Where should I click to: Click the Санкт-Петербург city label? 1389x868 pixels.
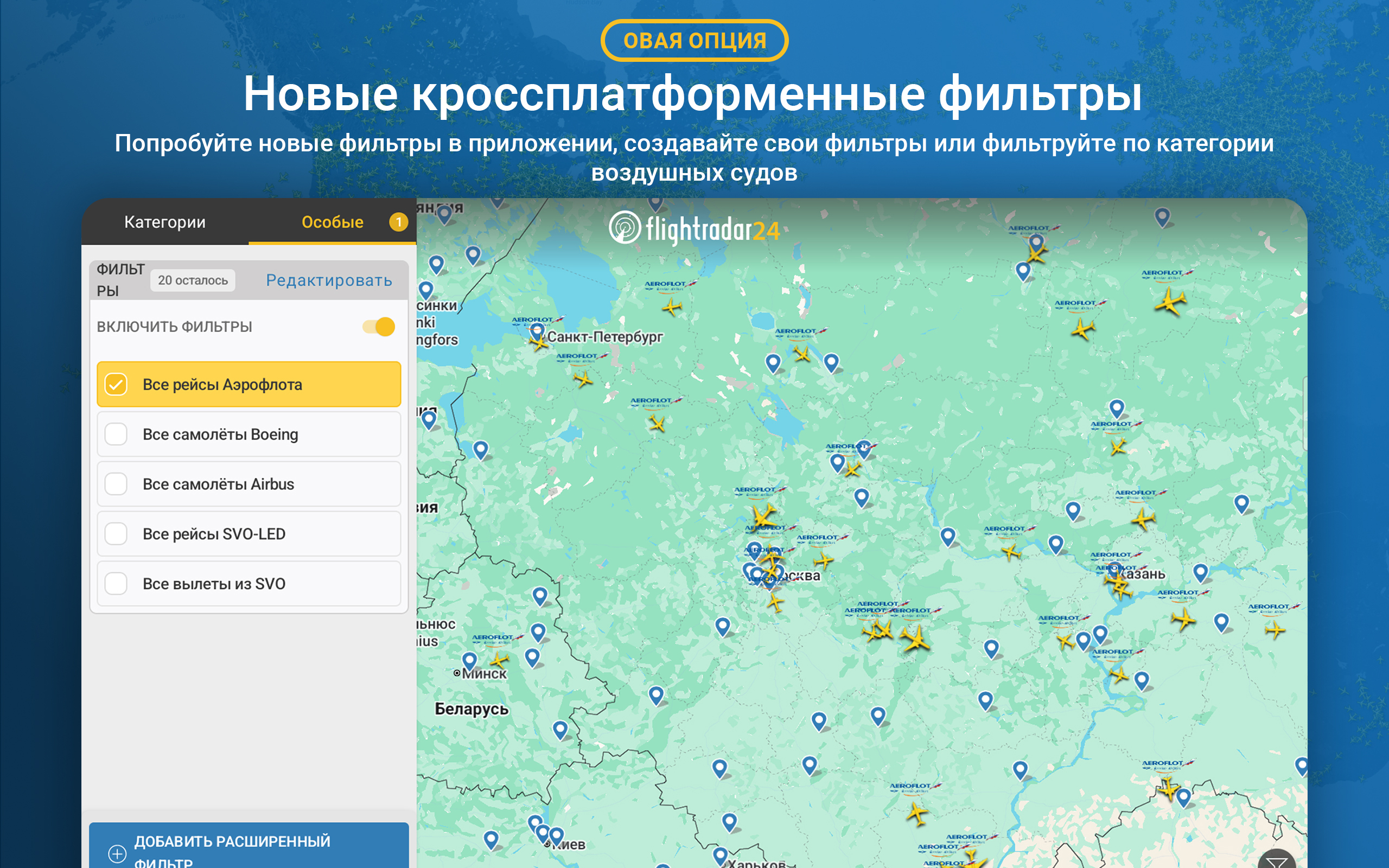point(605,337)
